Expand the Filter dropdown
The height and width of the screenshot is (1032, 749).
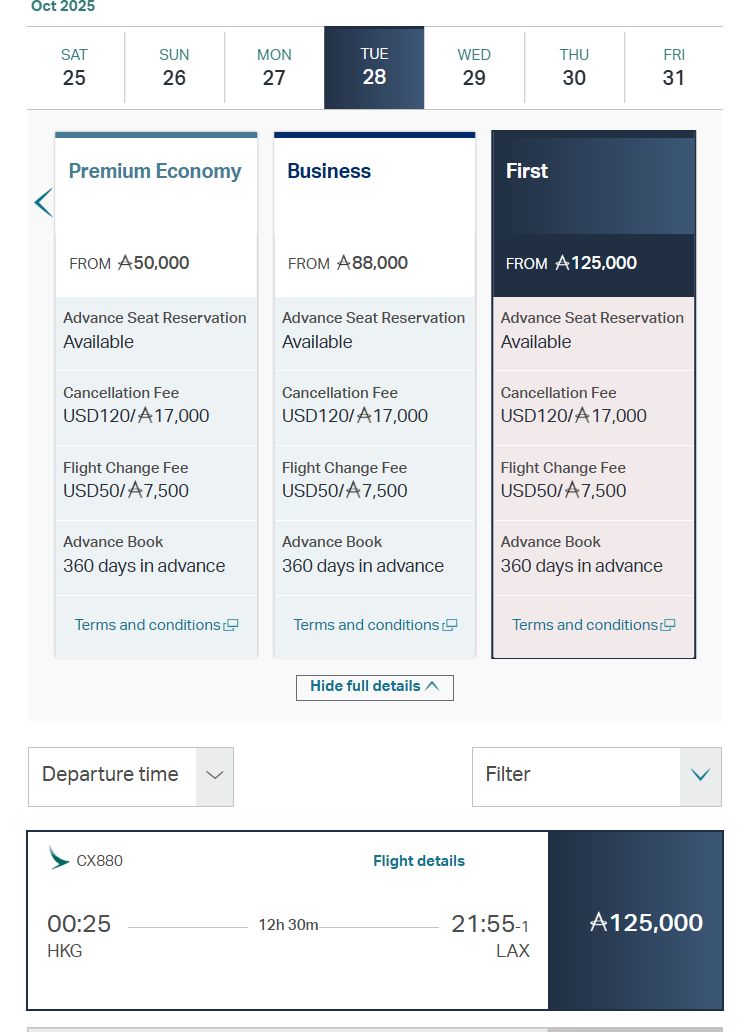tap(596, 776)
